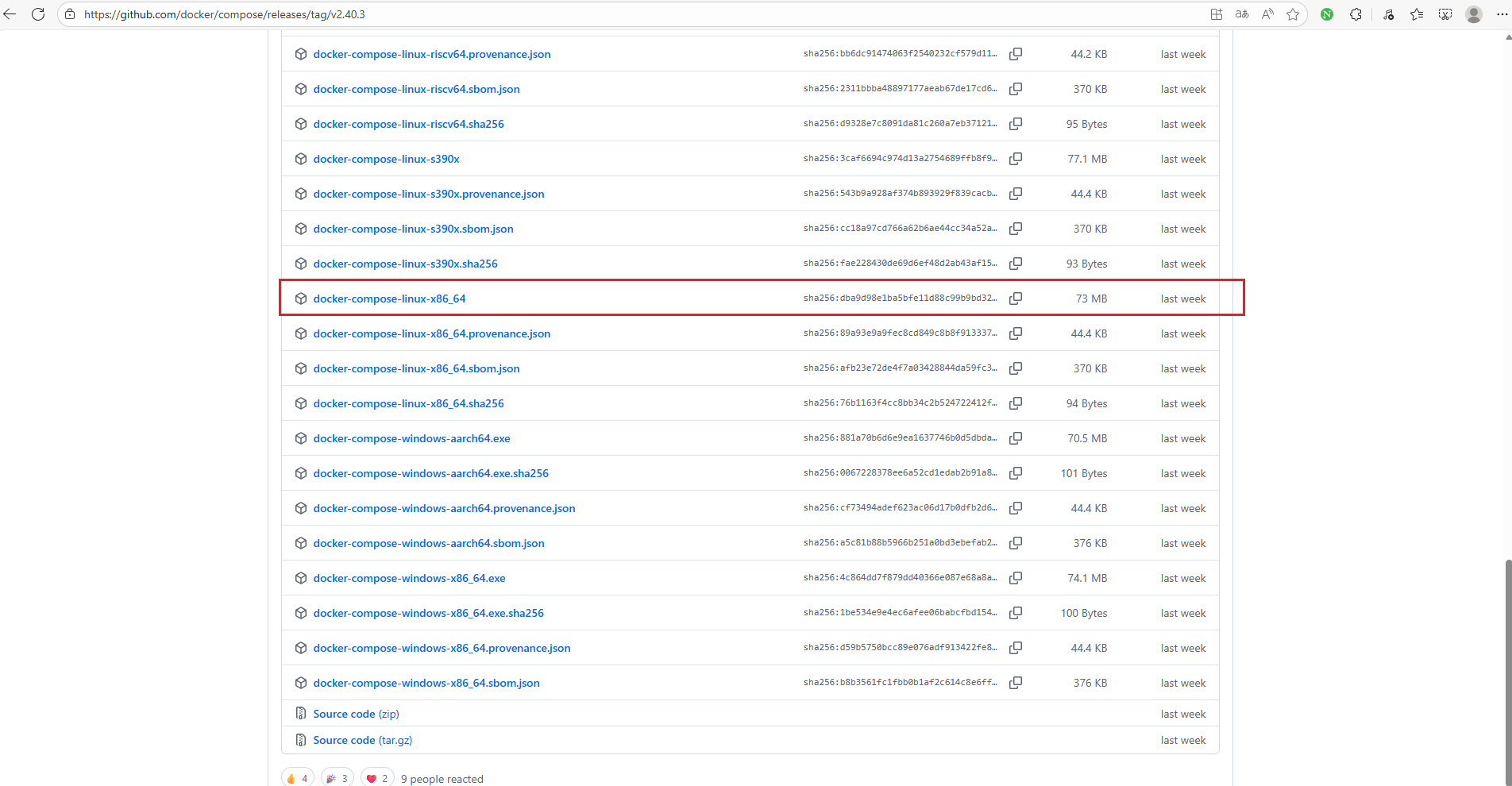1512x786 pixels.
Task: Add page to favorites star icon
Action: coord(1293,14)
